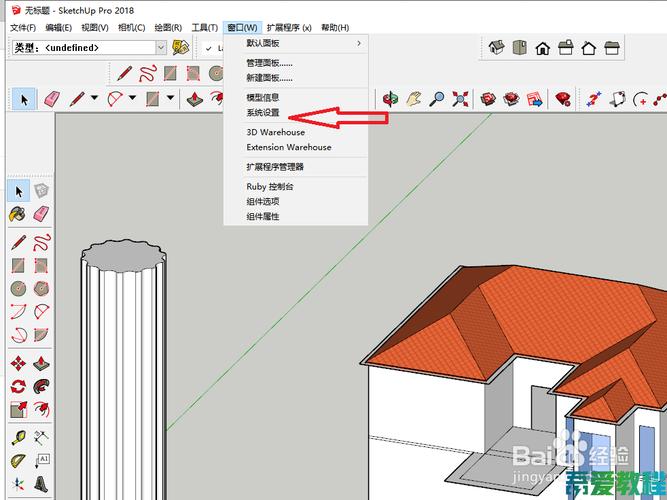The image size is (667, 500).
Task: Open the dropdown arrow beside the arc tool
Action: pos(133,98)
